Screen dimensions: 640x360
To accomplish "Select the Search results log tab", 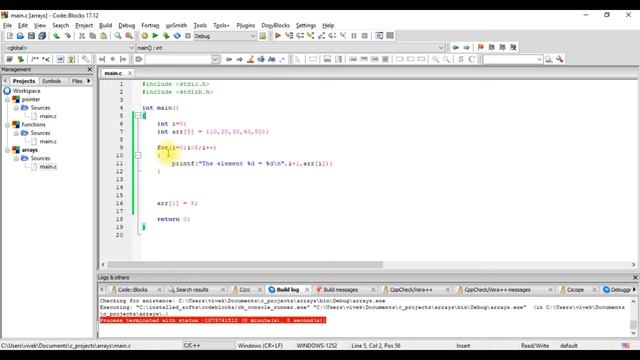I will [x=192, y=290].
